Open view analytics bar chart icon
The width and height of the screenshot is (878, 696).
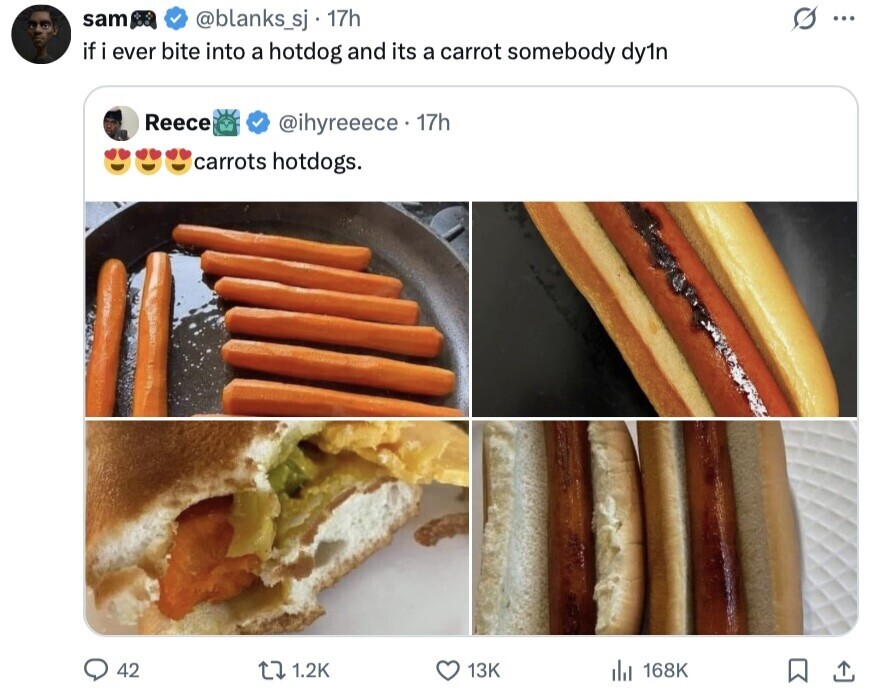pos(620,670)
